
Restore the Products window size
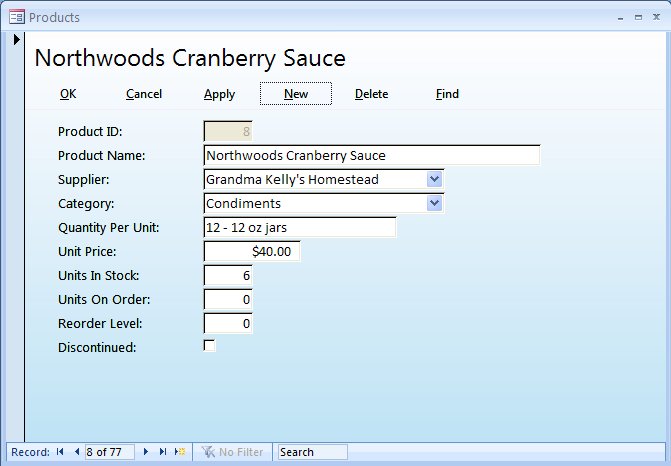coord(638,17)
